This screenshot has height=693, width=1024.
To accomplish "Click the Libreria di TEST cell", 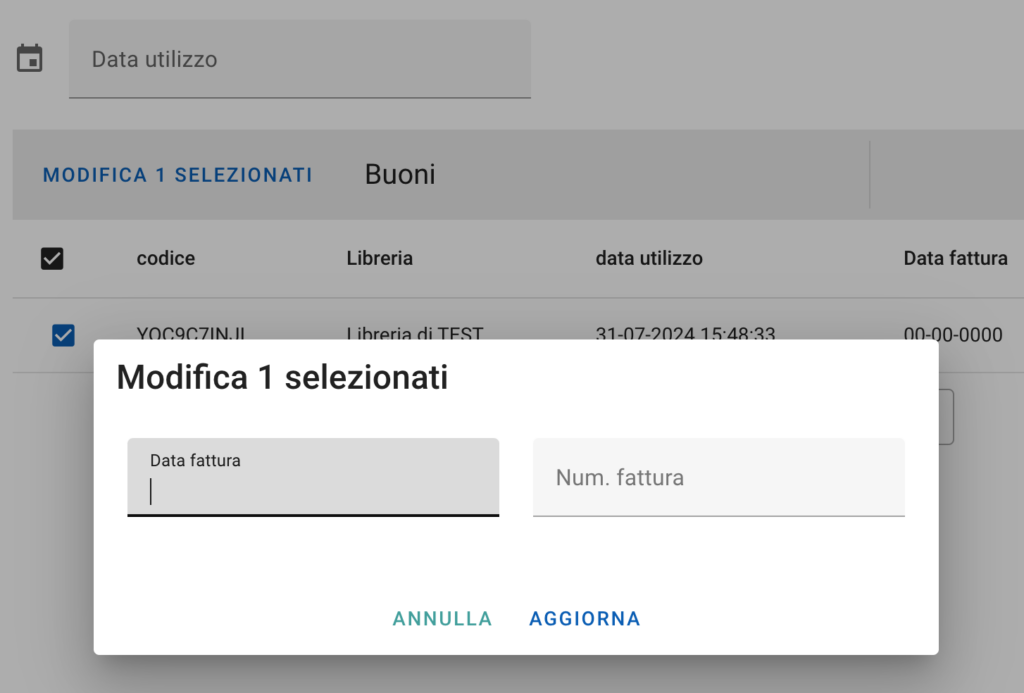I will 415,334.
